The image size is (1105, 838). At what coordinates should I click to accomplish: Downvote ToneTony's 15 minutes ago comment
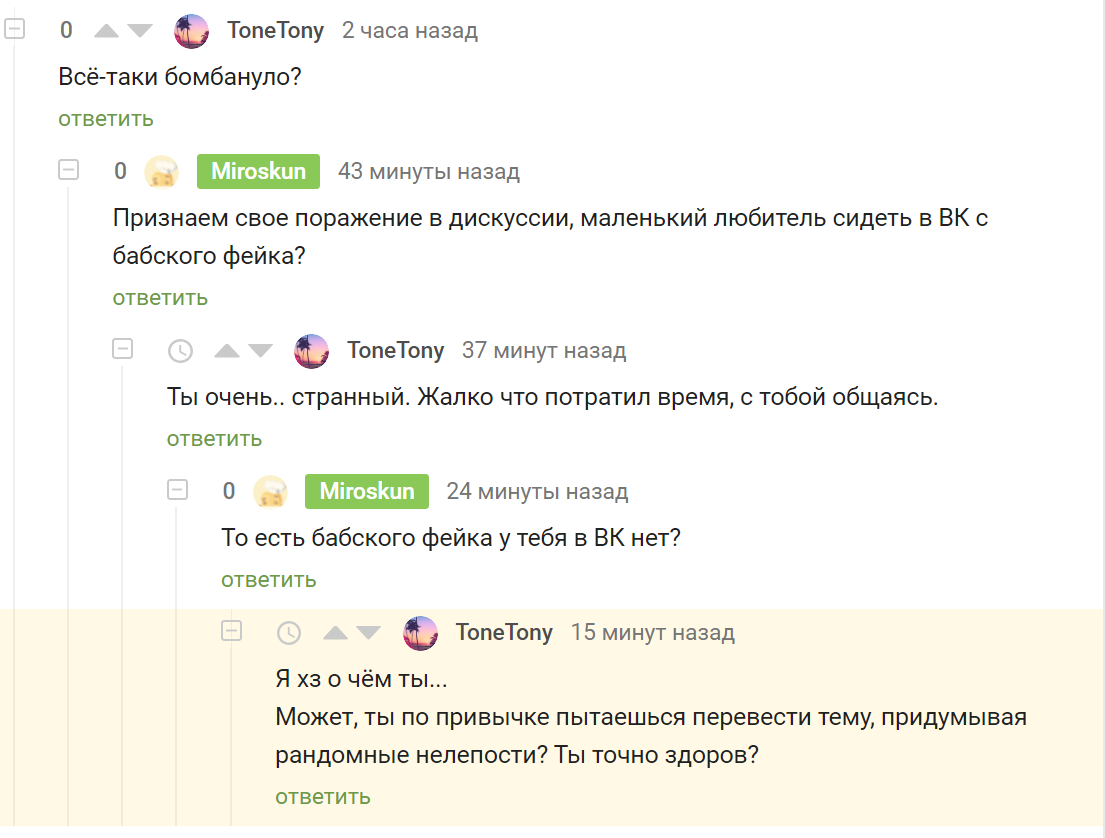[x=369, y=633]
